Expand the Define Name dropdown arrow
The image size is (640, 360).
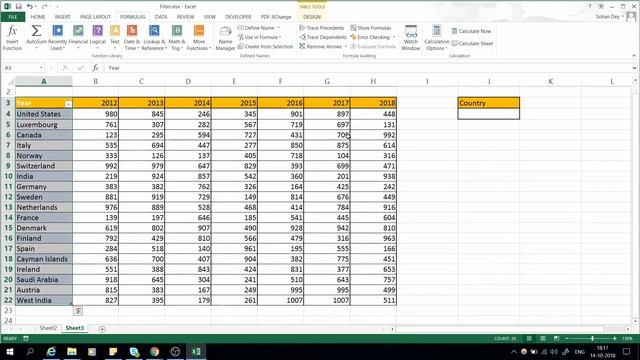tap(279, 28)
